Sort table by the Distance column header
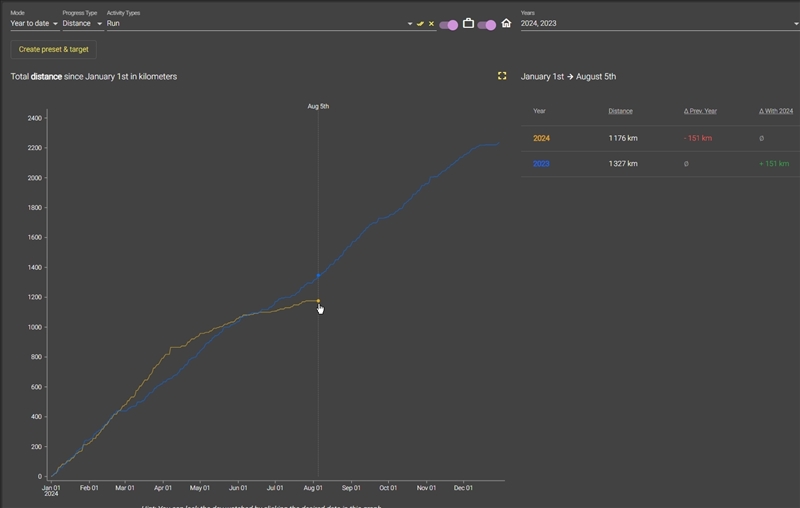The height and width of the screenshot is (508, 800). [x=620, y=111]
